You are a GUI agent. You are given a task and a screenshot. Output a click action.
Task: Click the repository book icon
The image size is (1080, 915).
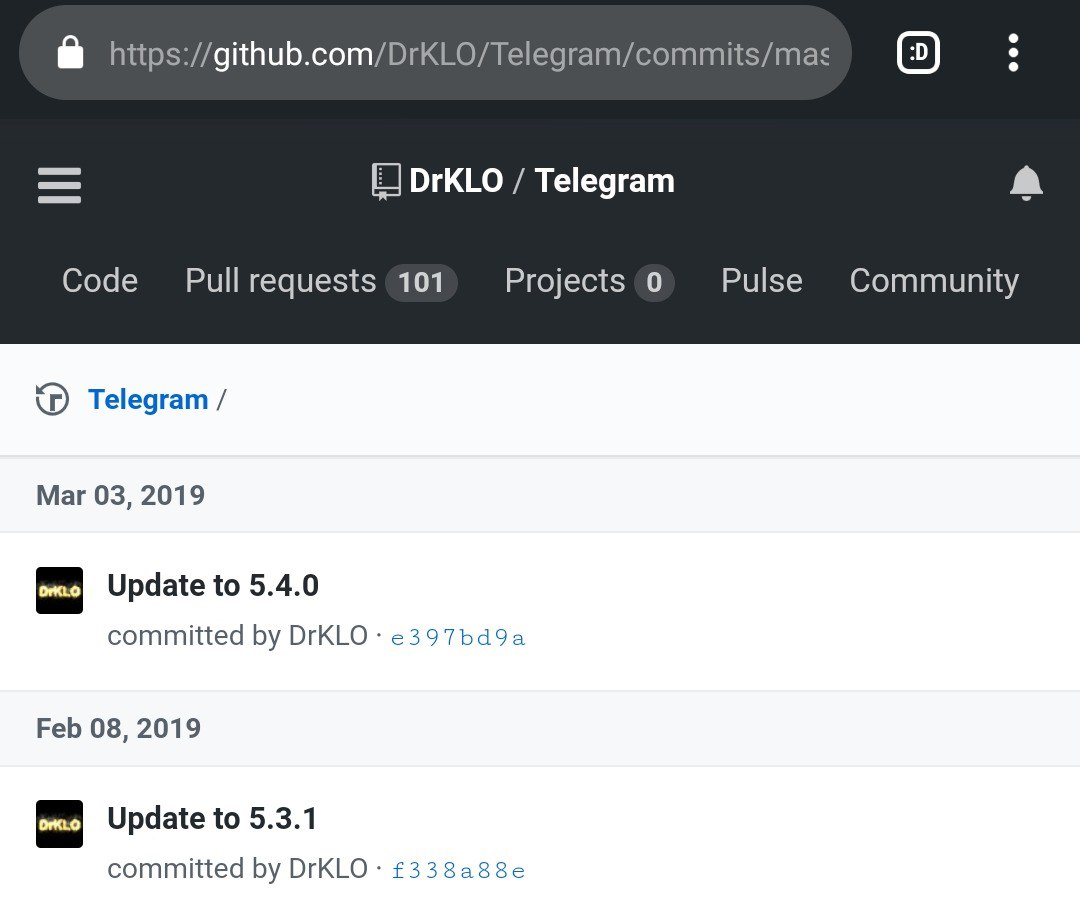point(386,182)
